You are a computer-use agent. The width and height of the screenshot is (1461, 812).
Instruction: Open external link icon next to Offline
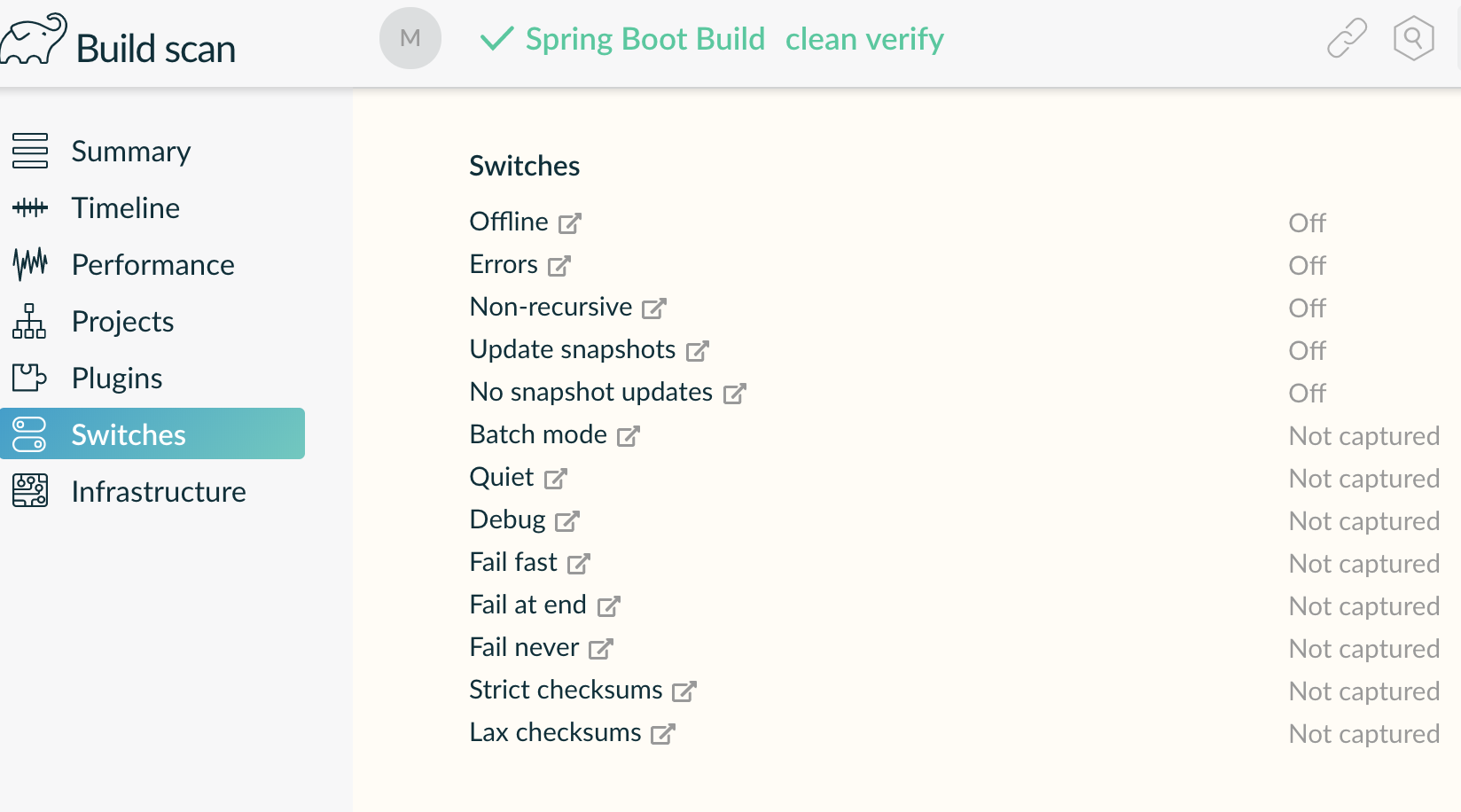coord(570,223)
